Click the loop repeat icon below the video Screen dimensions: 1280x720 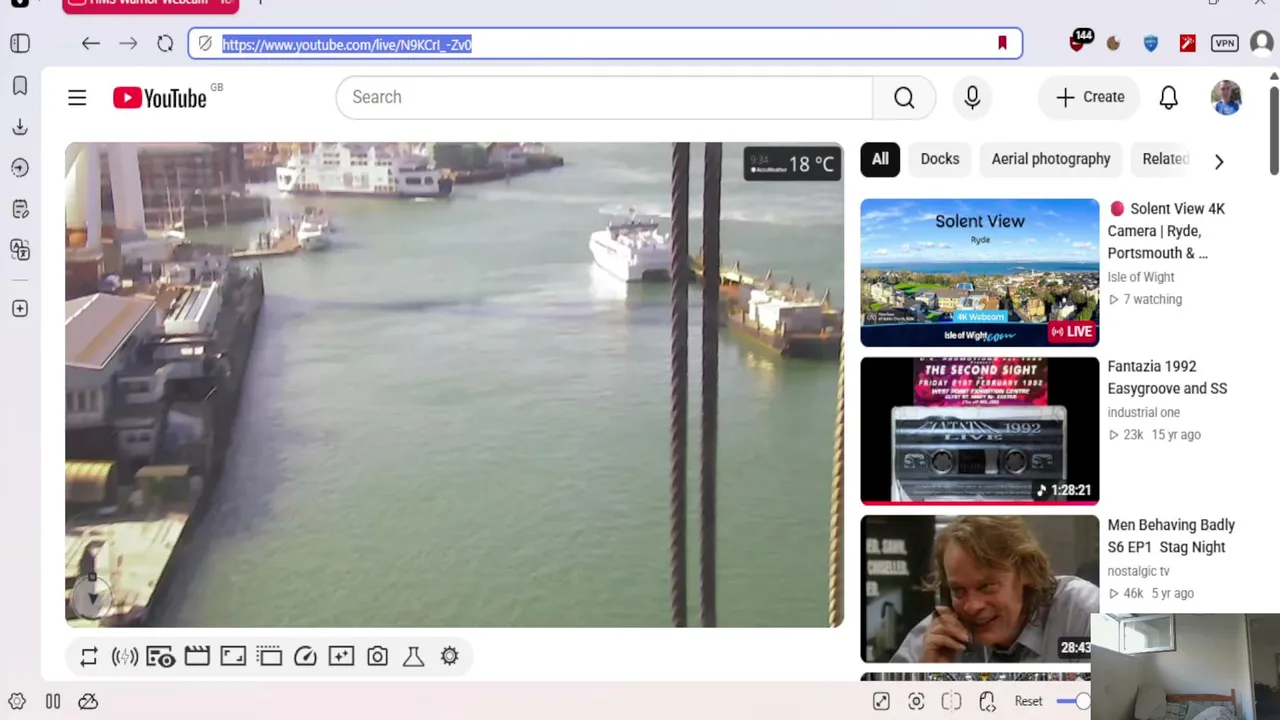pyautogui.click(x=89, y=656)
